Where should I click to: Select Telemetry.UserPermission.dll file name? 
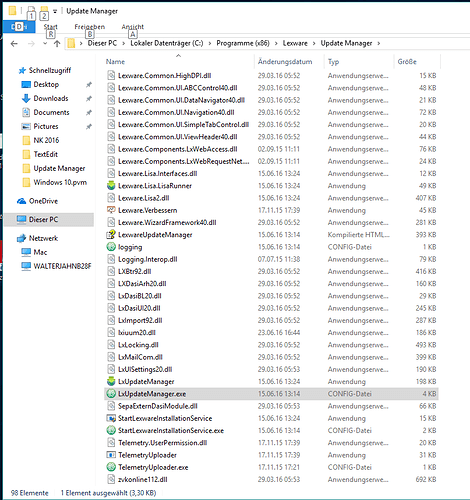[163, 443]
